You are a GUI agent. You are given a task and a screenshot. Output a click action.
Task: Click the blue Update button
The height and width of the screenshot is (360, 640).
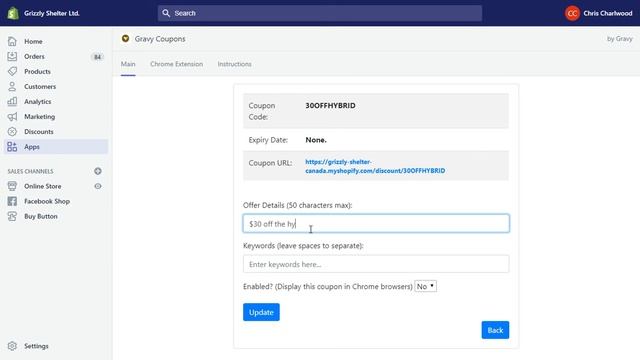(261, 312)
